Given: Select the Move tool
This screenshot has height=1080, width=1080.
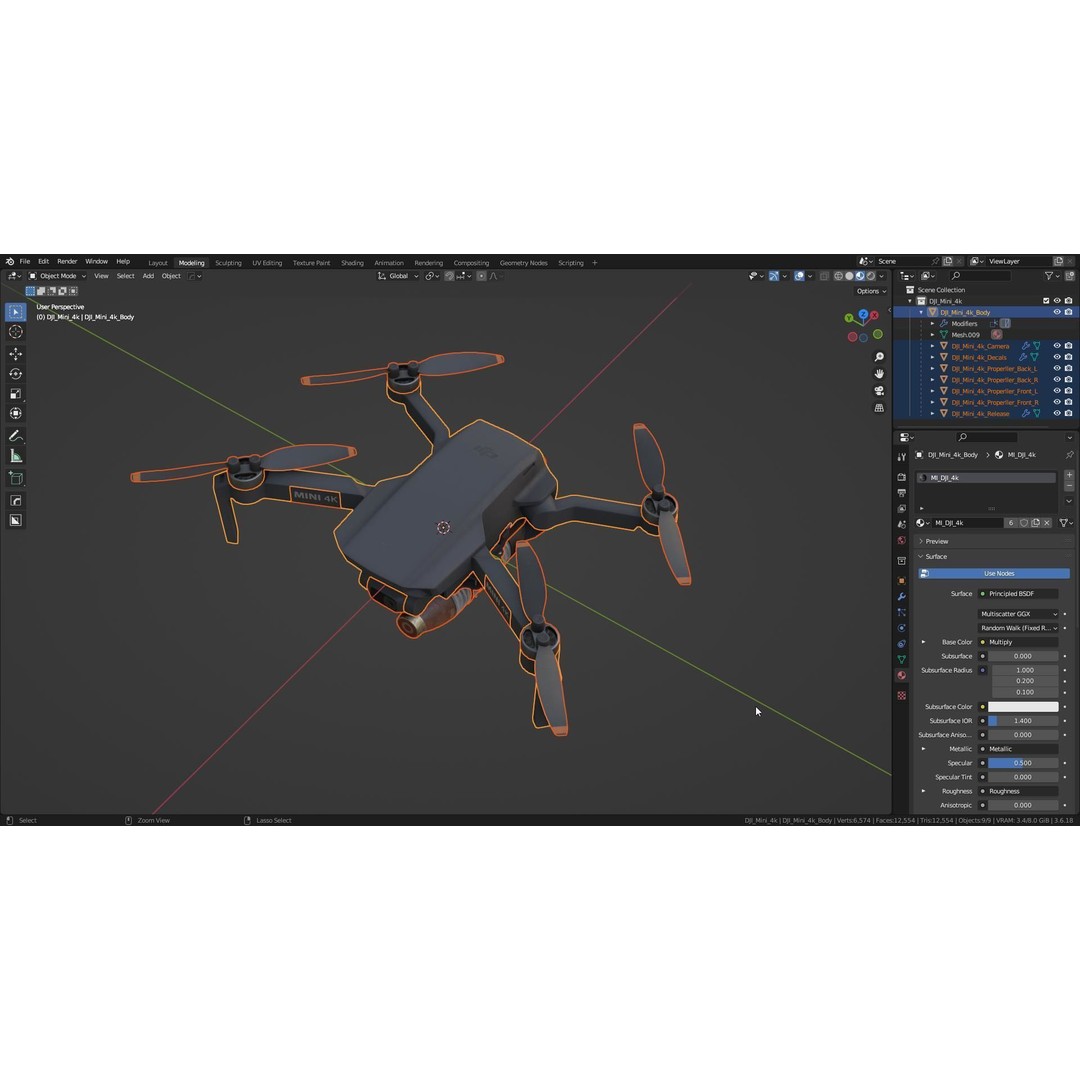Looking at the screenshot, I should (16, 354).
